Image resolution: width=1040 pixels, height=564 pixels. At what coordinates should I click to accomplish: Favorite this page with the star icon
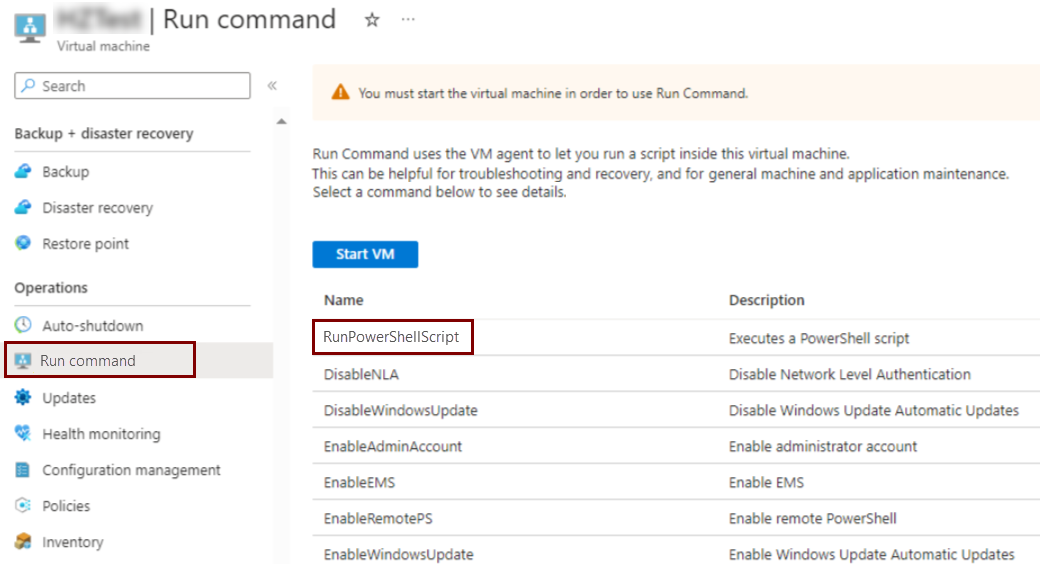click(372, 20)
